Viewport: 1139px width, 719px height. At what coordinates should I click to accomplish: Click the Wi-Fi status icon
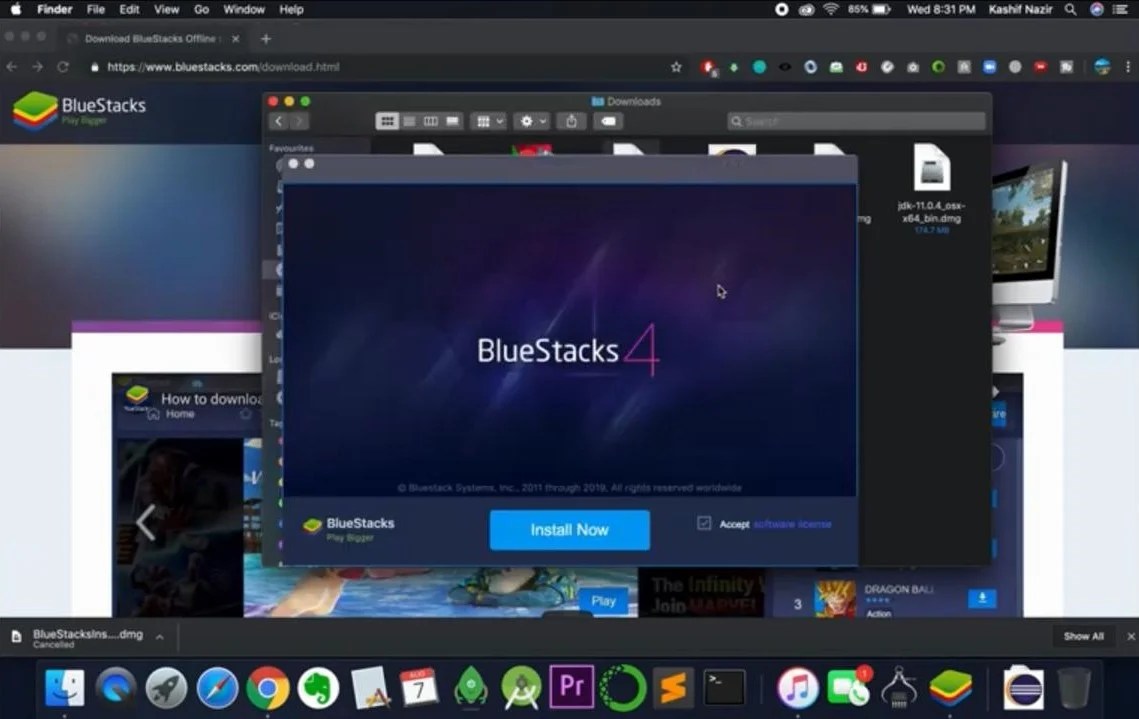tap(831, 9)
